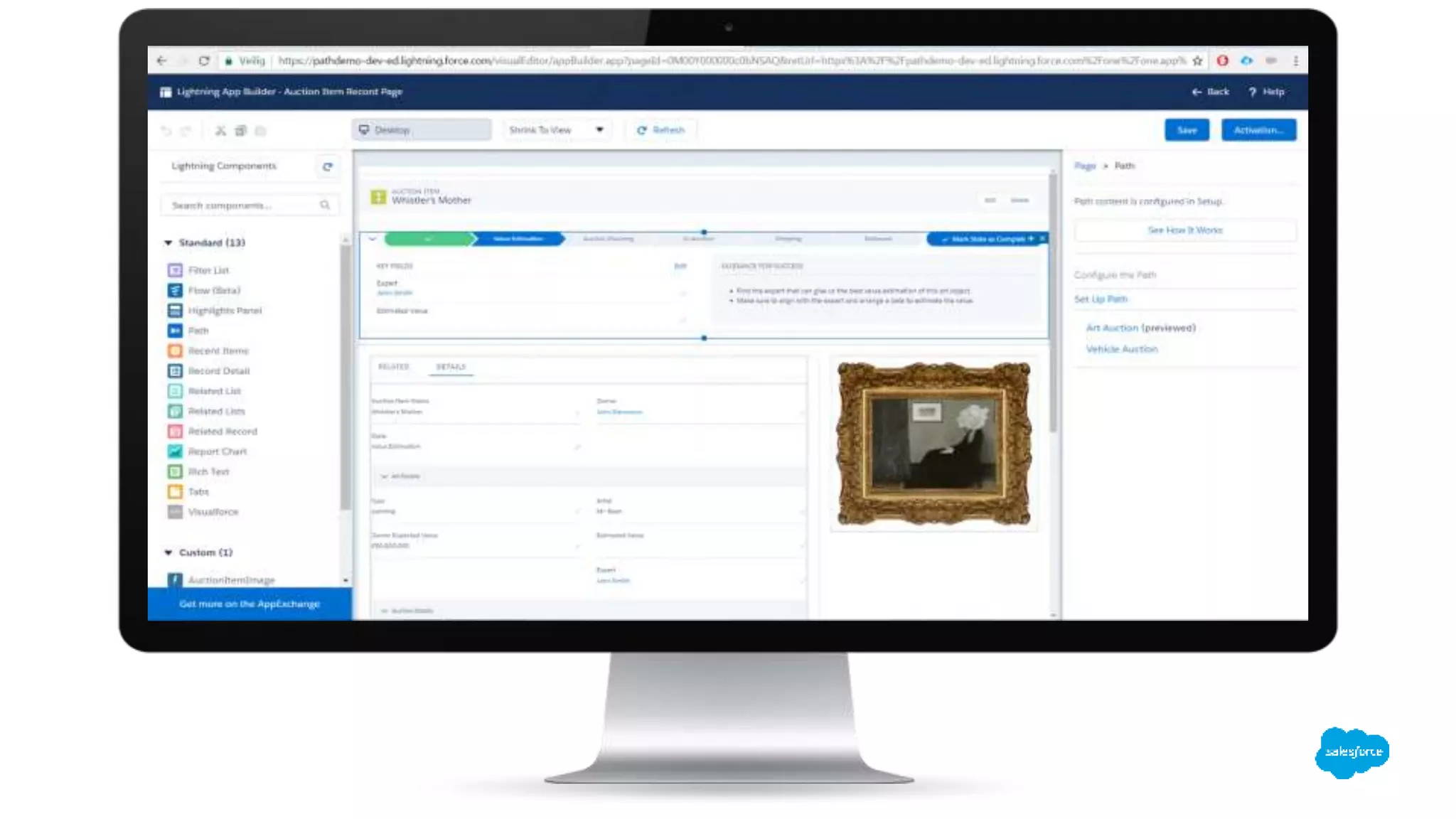The width and height of the screenshot is (1456, 819).
Task: Switch to the Related tab
Action: pos(394,367)
